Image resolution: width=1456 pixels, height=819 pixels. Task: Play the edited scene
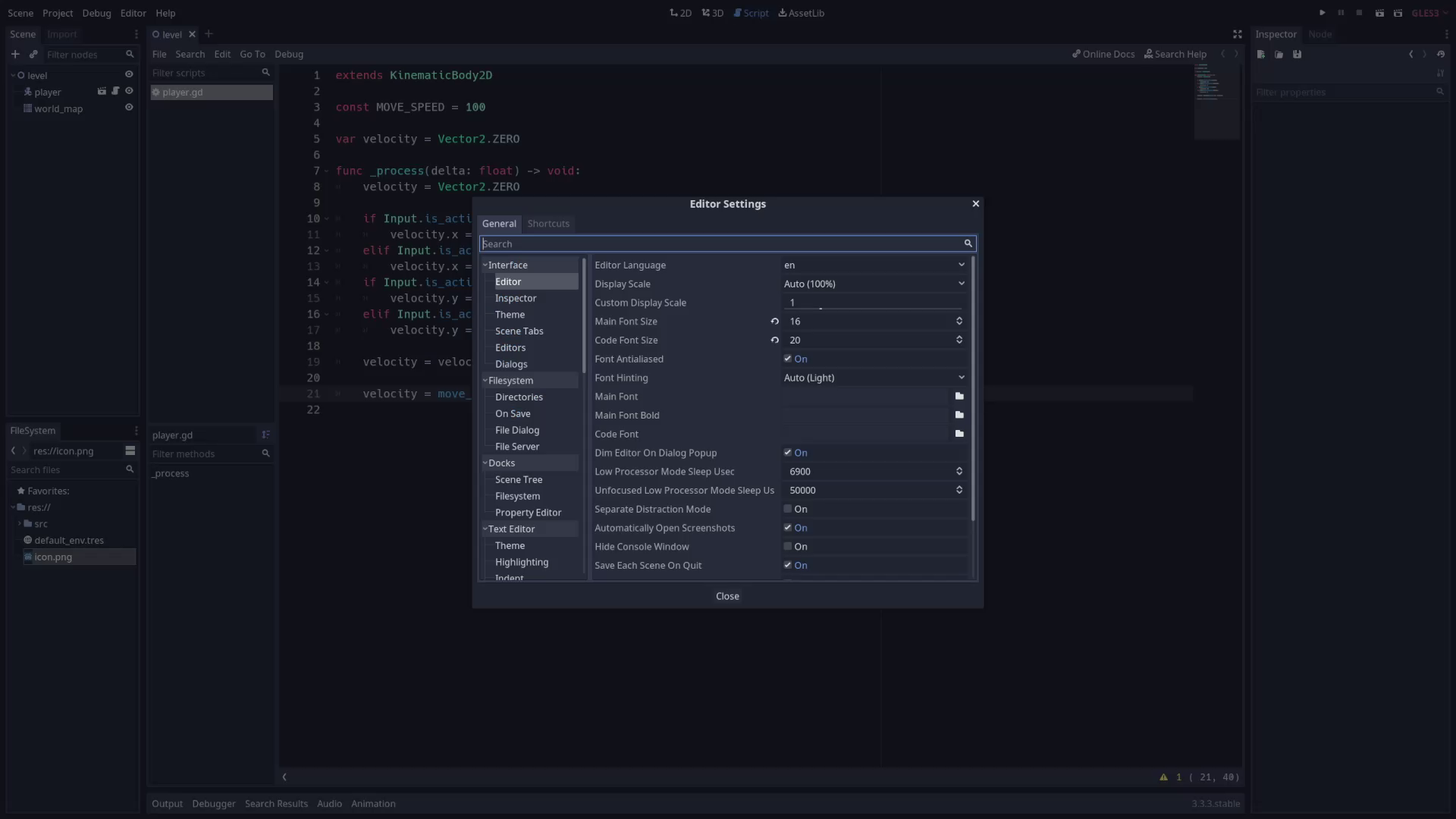pyautogui.click(x=1379, y=13)
